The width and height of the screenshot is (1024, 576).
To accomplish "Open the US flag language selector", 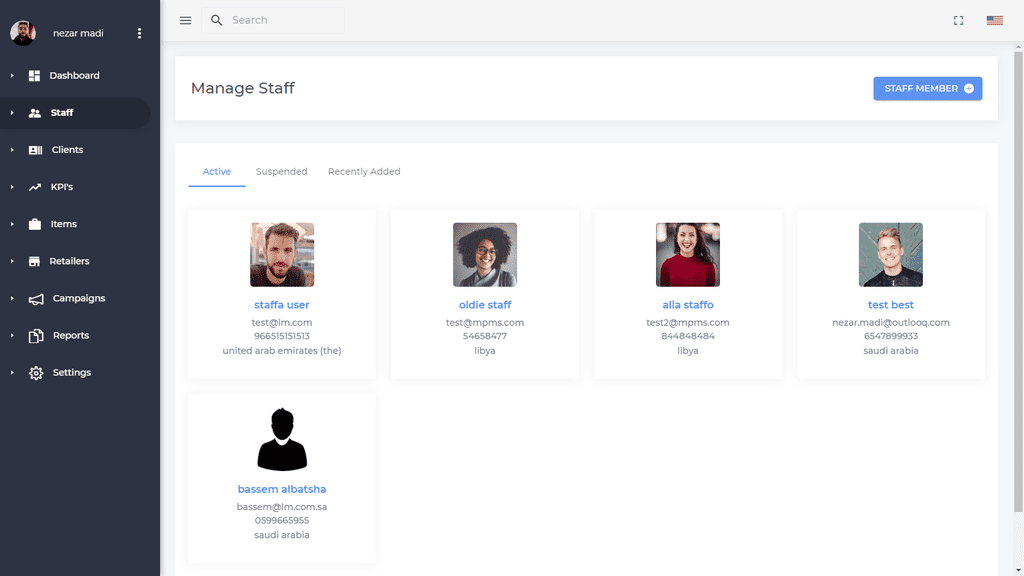I will pyautogui.click(x=995, y=20).
